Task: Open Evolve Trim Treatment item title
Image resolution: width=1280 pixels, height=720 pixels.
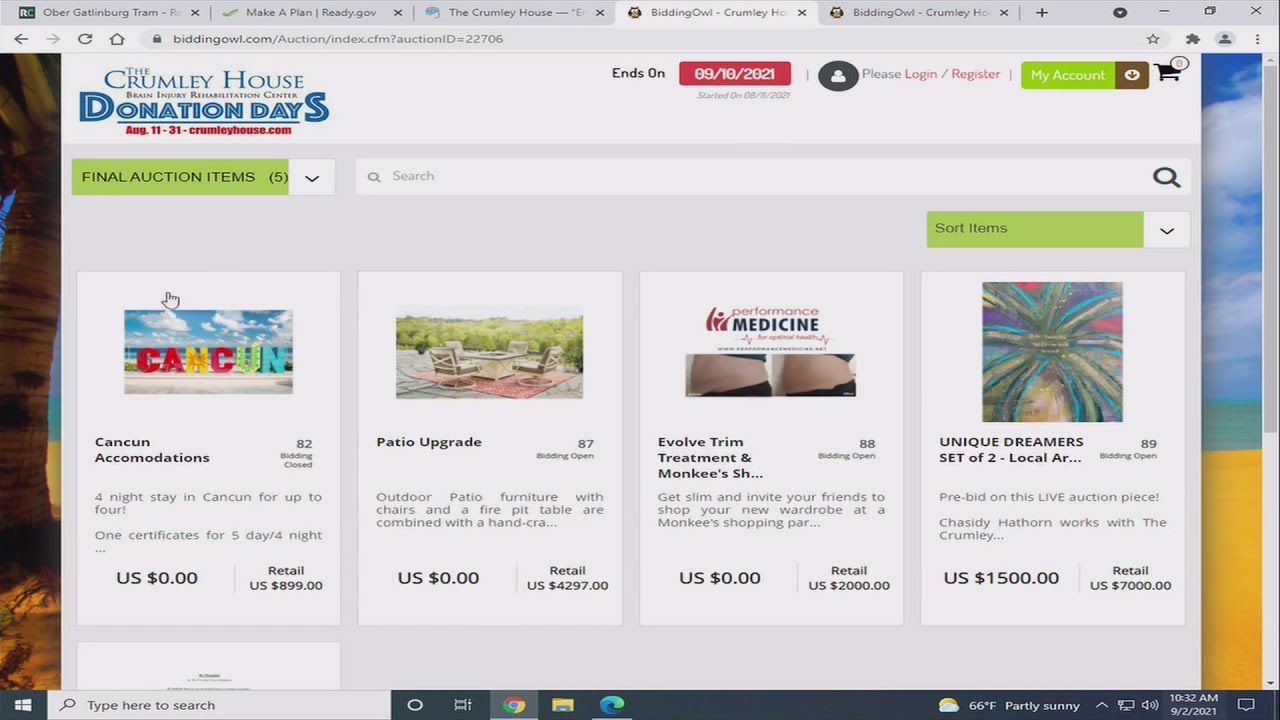Action: pyautogui.click(x=710, y=458)
